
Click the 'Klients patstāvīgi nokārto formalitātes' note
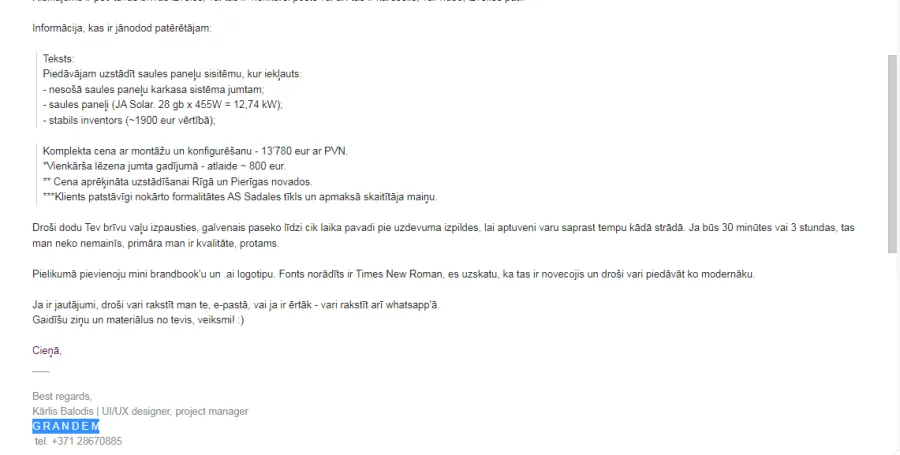tap(240, 197)
